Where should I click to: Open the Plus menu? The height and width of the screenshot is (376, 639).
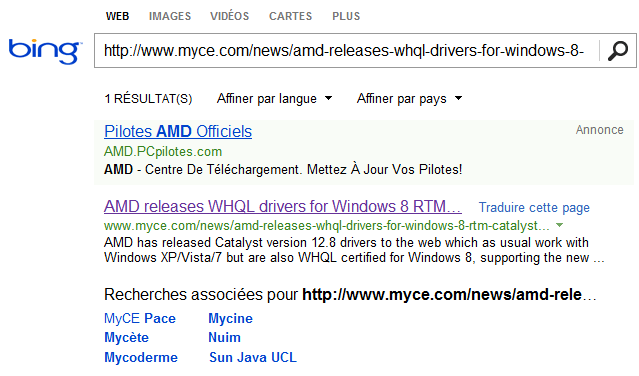[346, 16]
